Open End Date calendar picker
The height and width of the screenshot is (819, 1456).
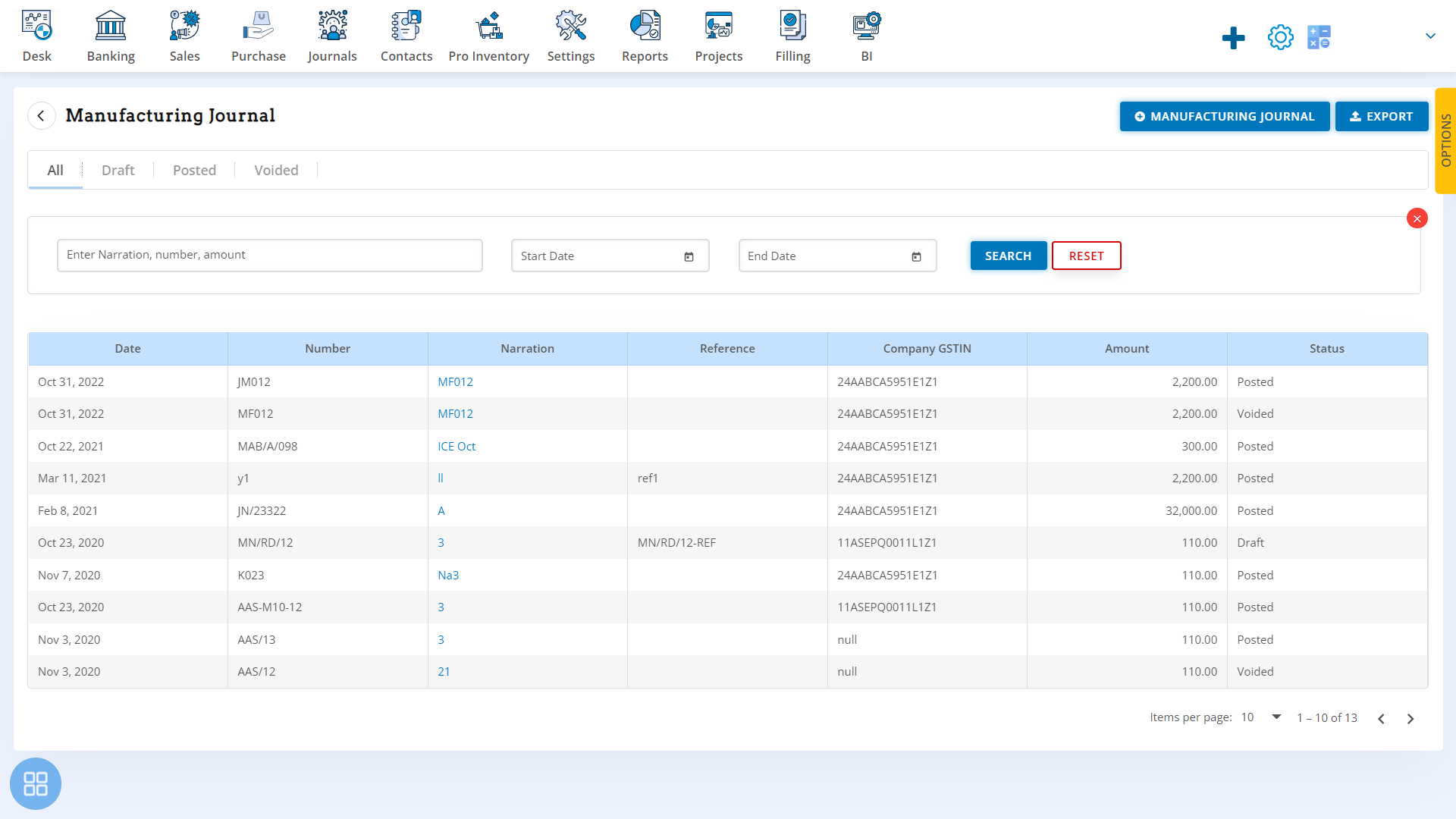[x=916, y=256]
